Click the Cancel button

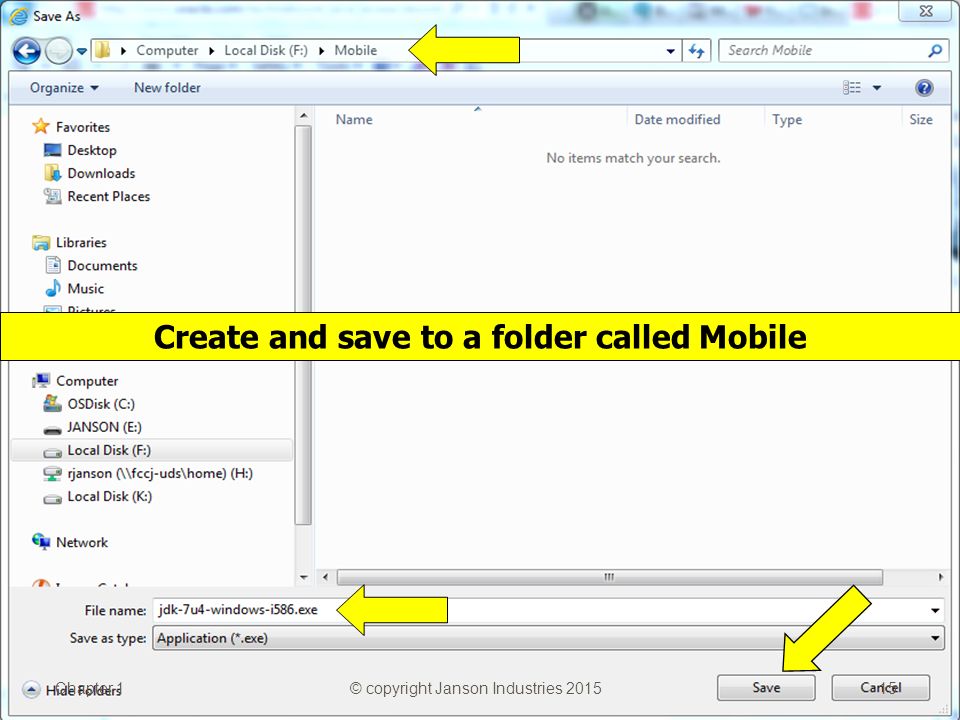880,688
